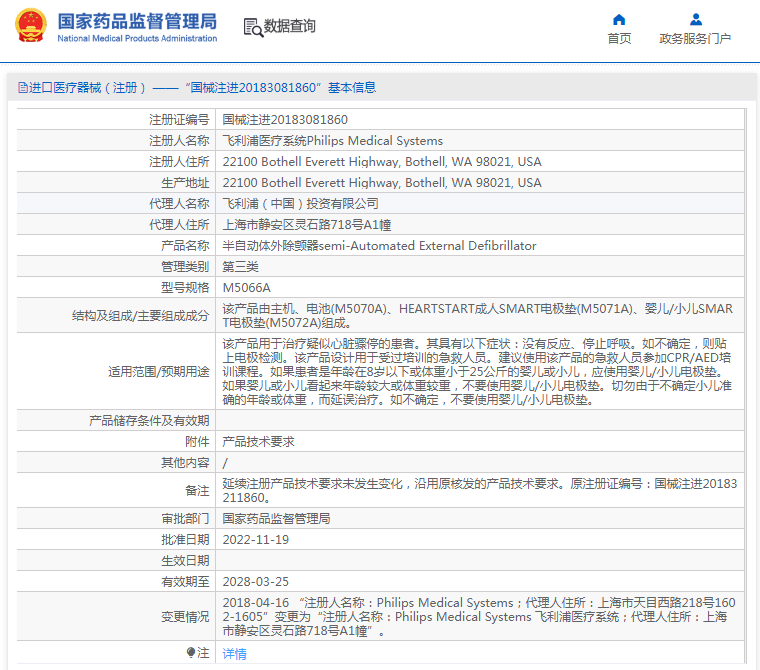The height and width of the screenshot is (670, 760).
Task: Click the 备注 remark text
Action: click(x=479, y=491)
